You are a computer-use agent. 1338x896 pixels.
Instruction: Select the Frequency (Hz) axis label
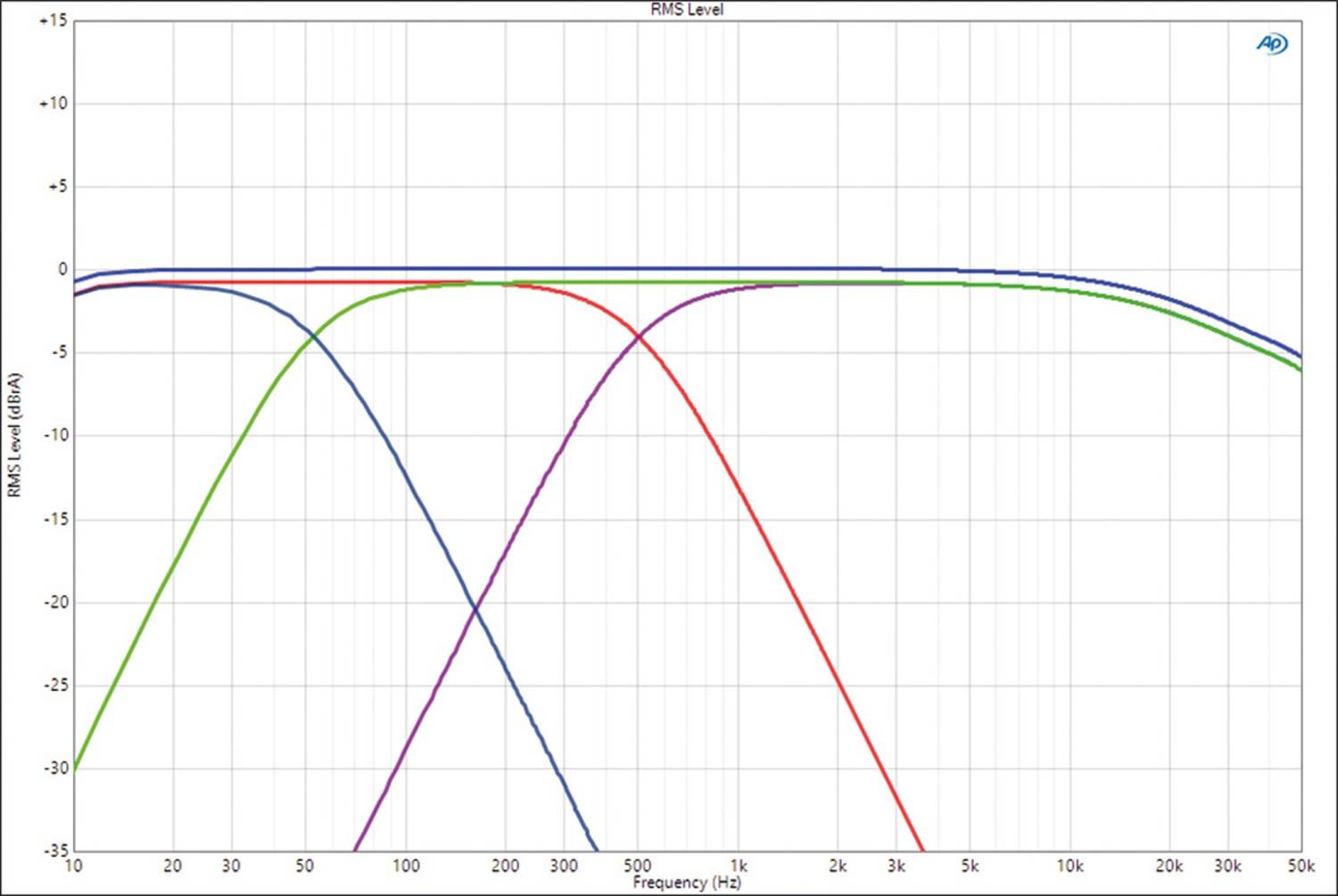(x=687, y=883)
